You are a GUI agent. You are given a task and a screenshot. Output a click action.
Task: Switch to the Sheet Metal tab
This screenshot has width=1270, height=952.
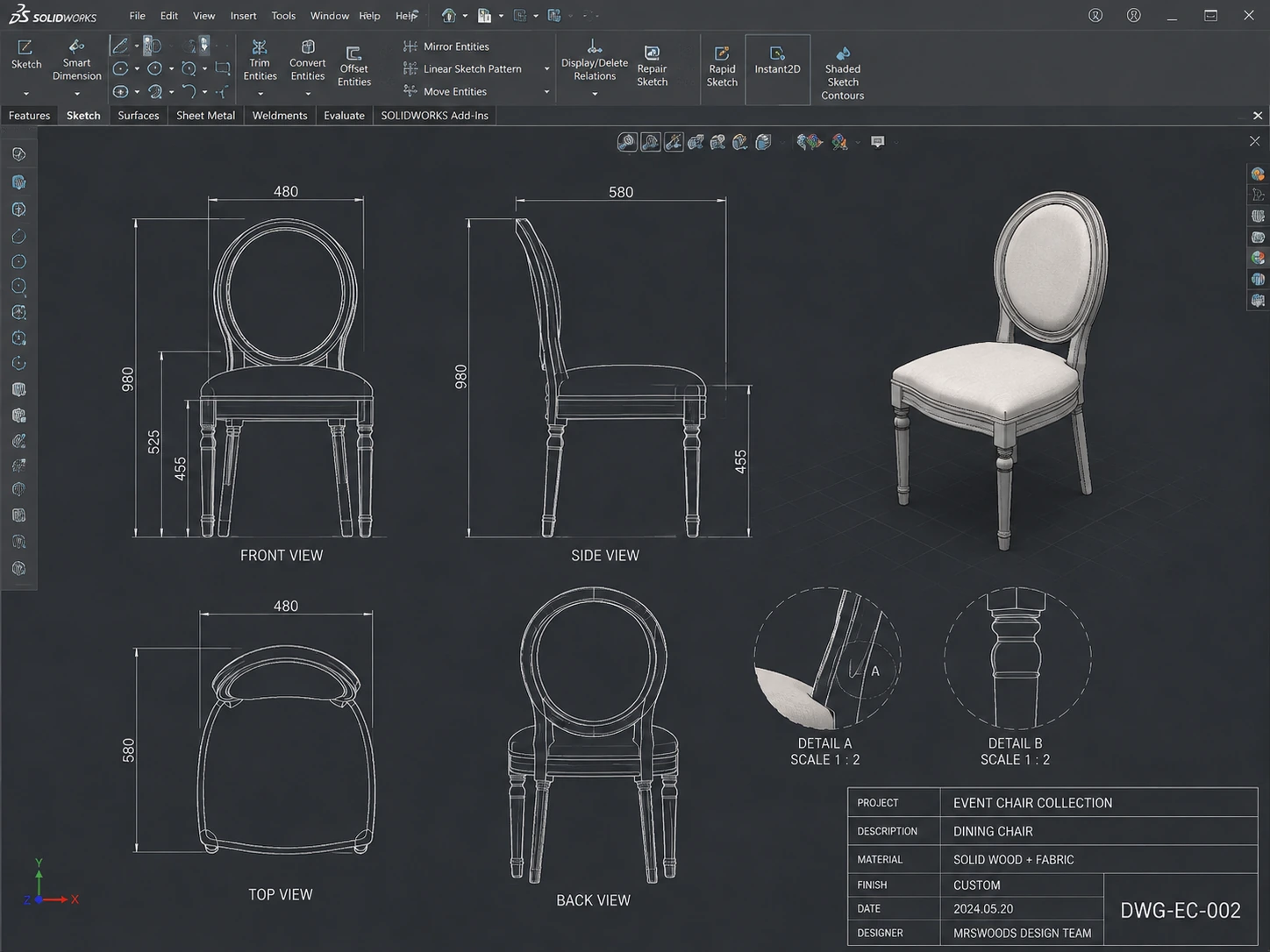[205, 116]
